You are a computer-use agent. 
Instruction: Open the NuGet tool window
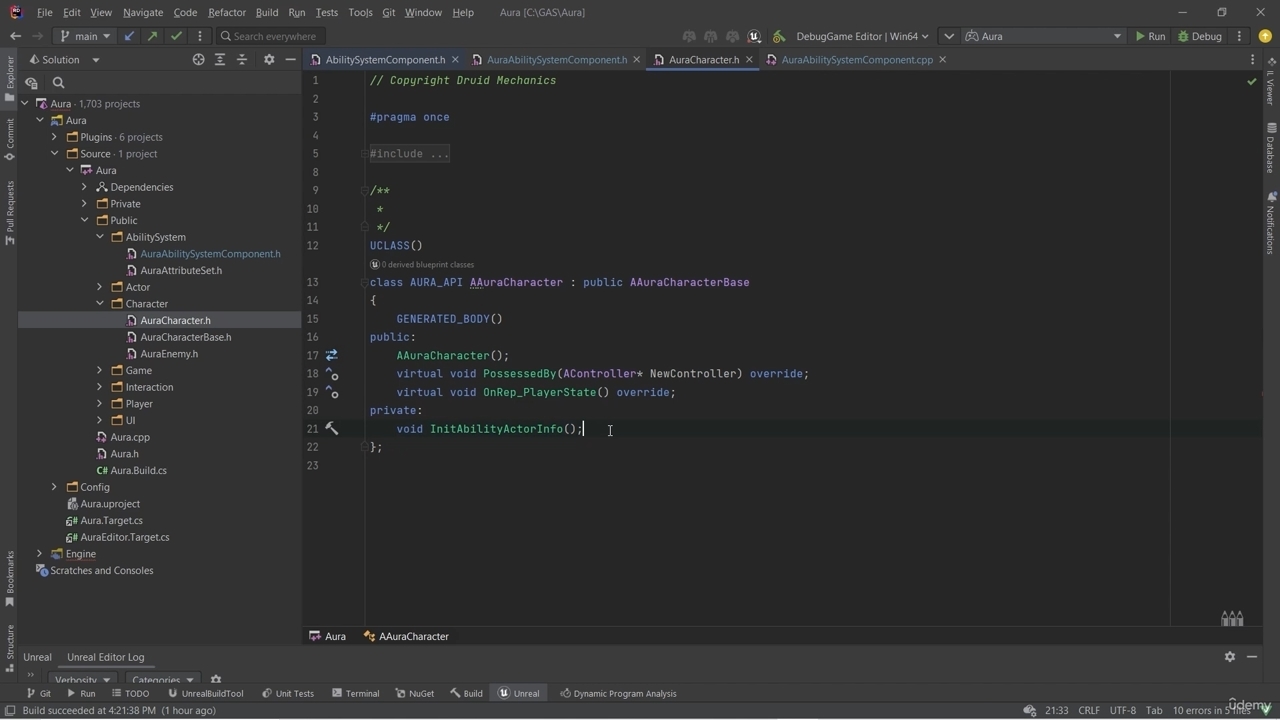[x=415, y=693]
